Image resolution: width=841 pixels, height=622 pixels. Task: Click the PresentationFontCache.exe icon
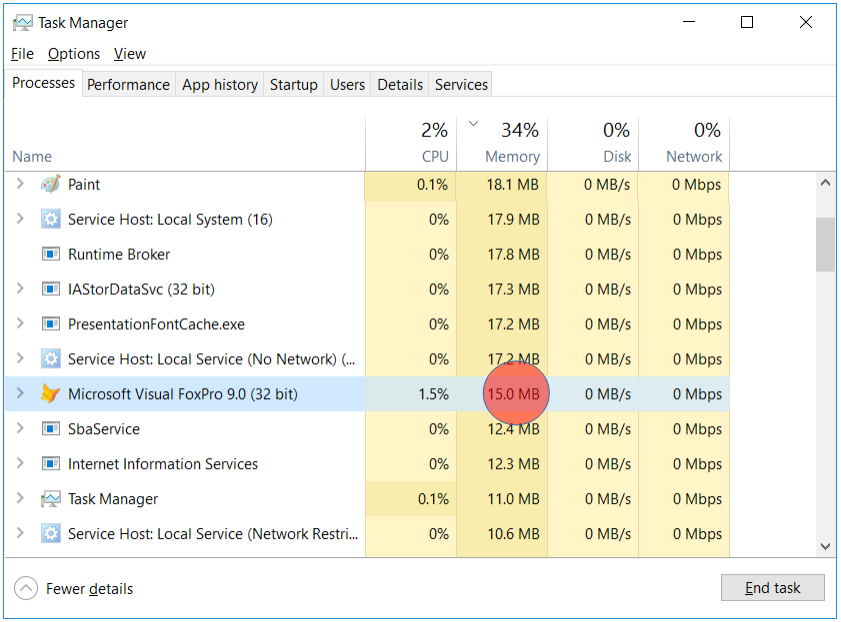(50, 325)
